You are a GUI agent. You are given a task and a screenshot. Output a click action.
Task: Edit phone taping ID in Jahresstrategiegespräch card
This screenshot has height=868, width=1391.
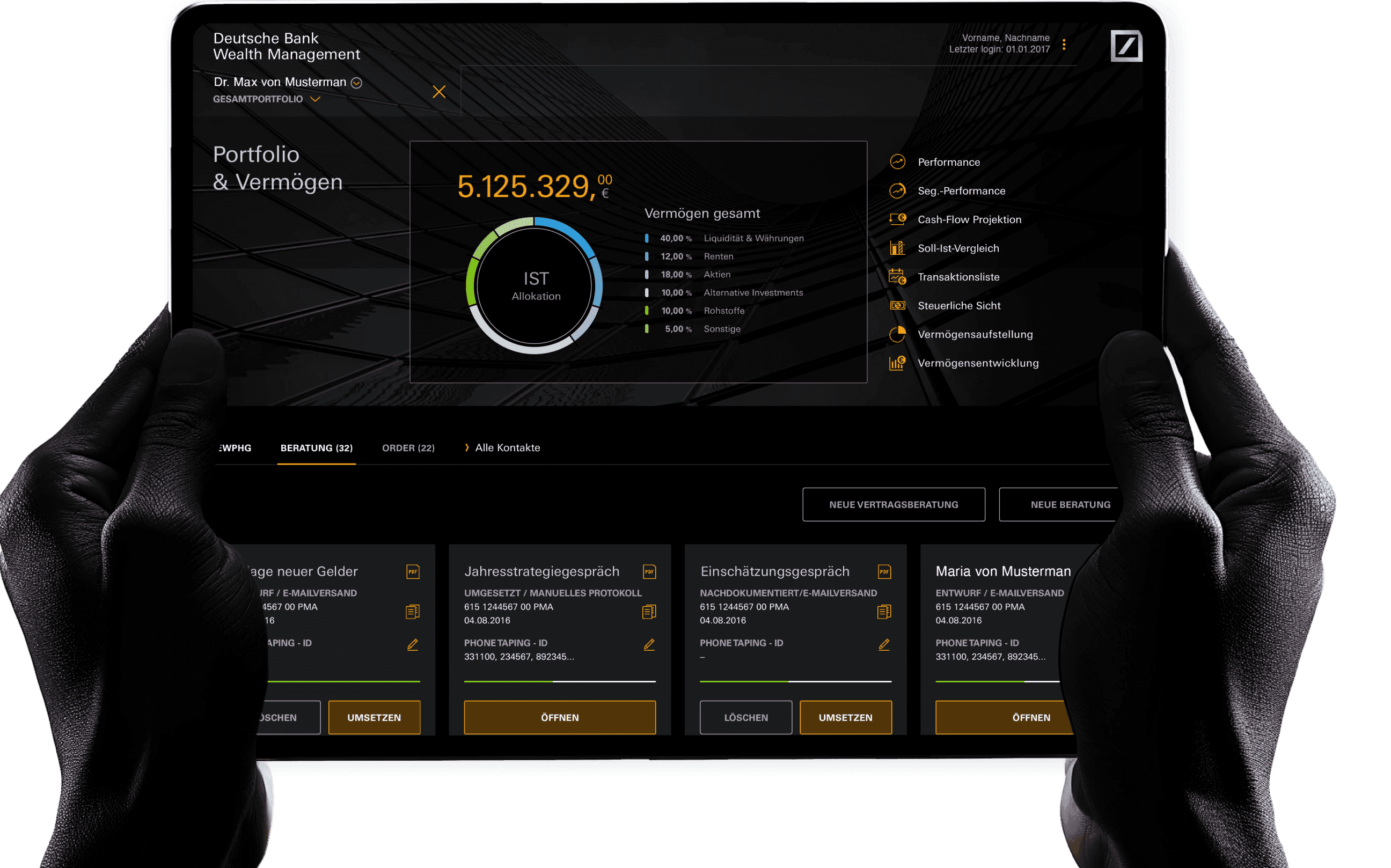tap(649, 645)
